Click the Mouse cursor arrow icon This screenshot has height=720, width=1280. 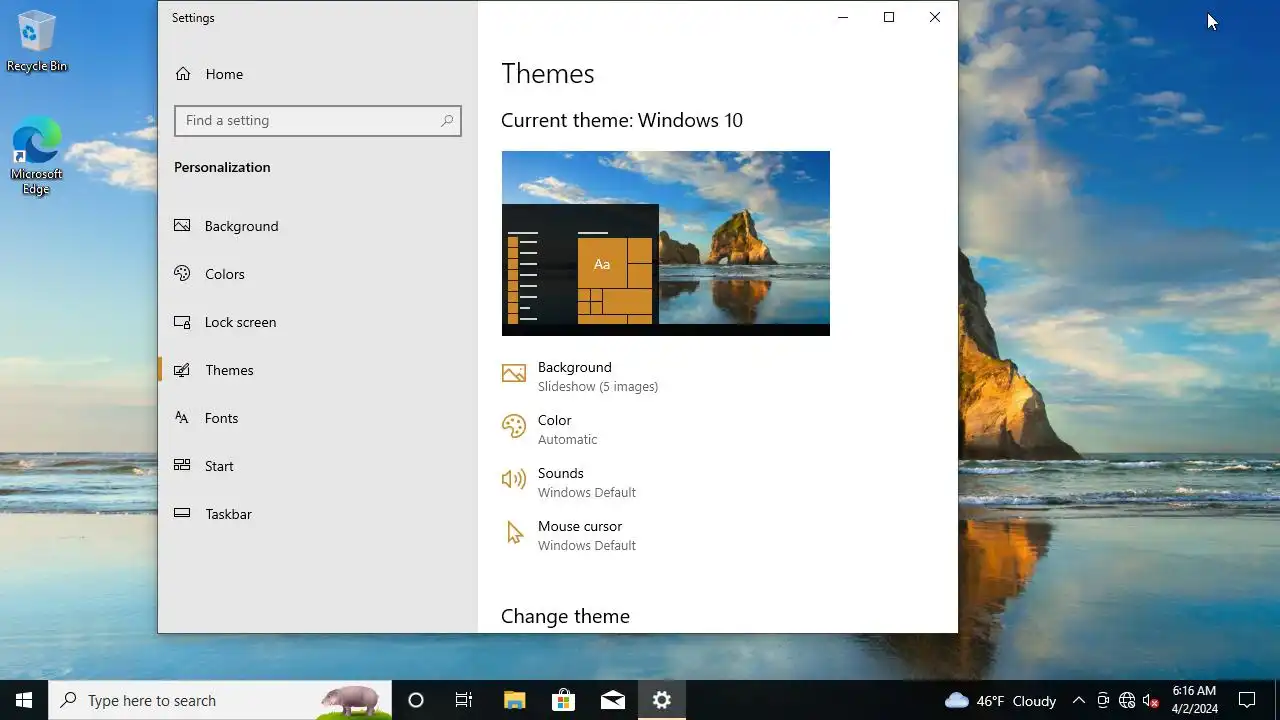514,533
